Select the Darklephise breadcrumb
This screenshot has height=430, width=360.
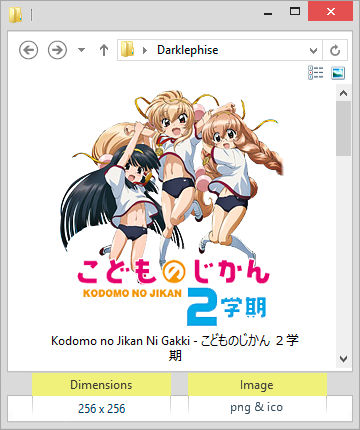click(188, 50)
